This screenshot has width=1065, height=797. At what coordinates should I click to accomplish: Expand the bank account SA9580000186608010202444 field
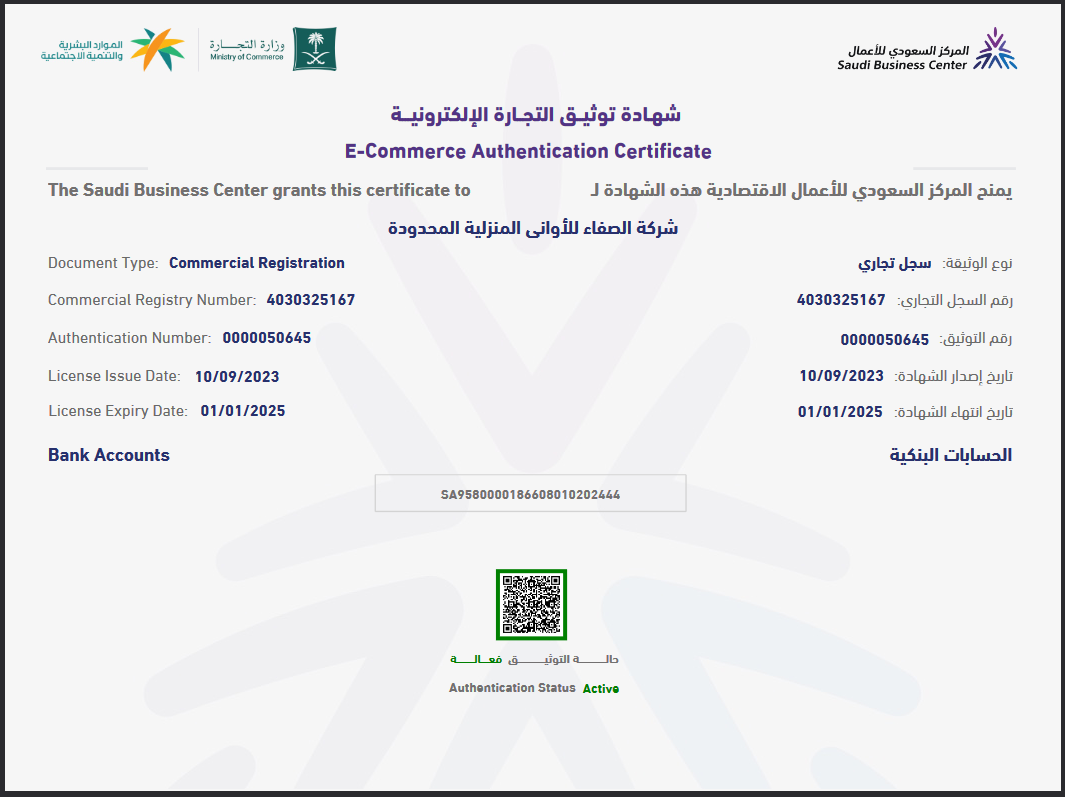530,492
